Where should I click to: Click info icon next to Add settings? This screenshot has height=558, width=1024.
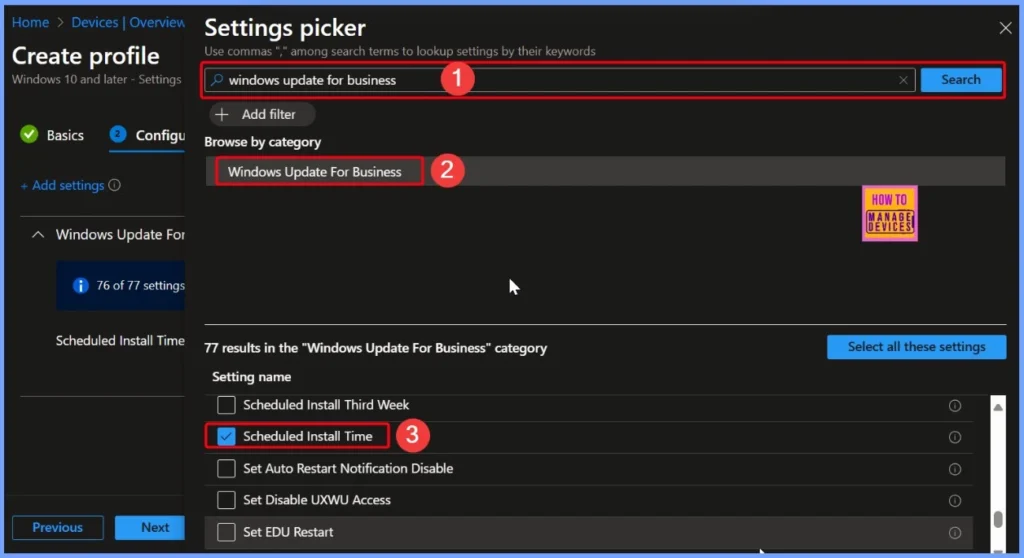pos(114,185)
